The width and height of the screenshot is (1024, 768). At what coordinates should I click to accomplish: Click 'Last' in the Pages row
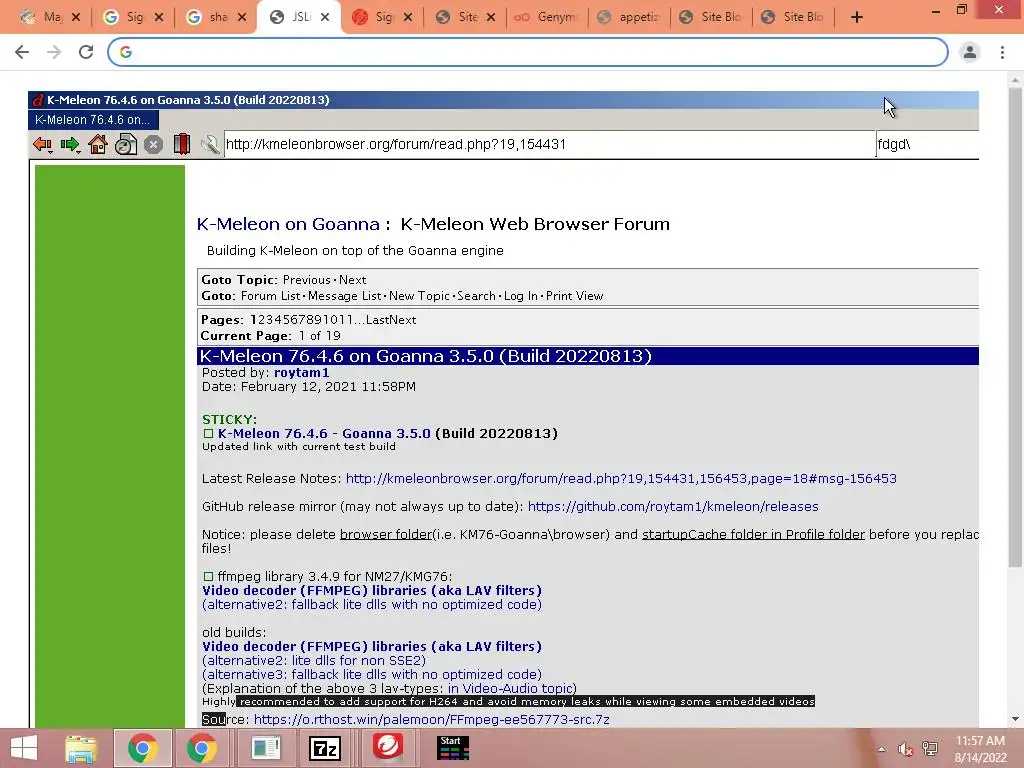coord(377,320)
